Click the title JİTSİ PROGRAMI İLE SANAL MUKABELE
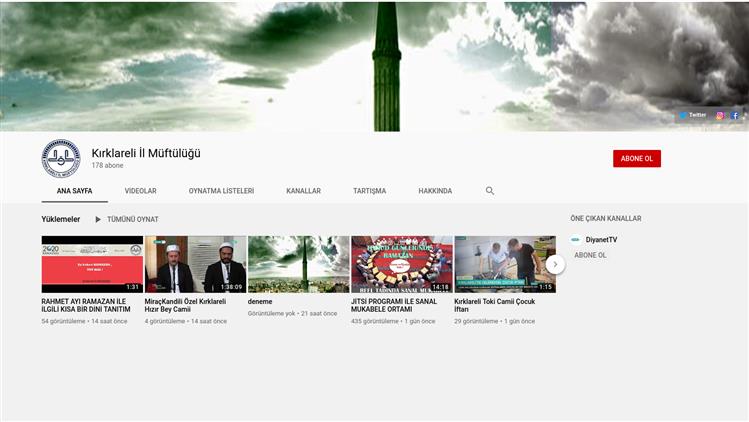The width and height of the screenshot is (749, 422). pyautogui.click(x=394, y=305)
